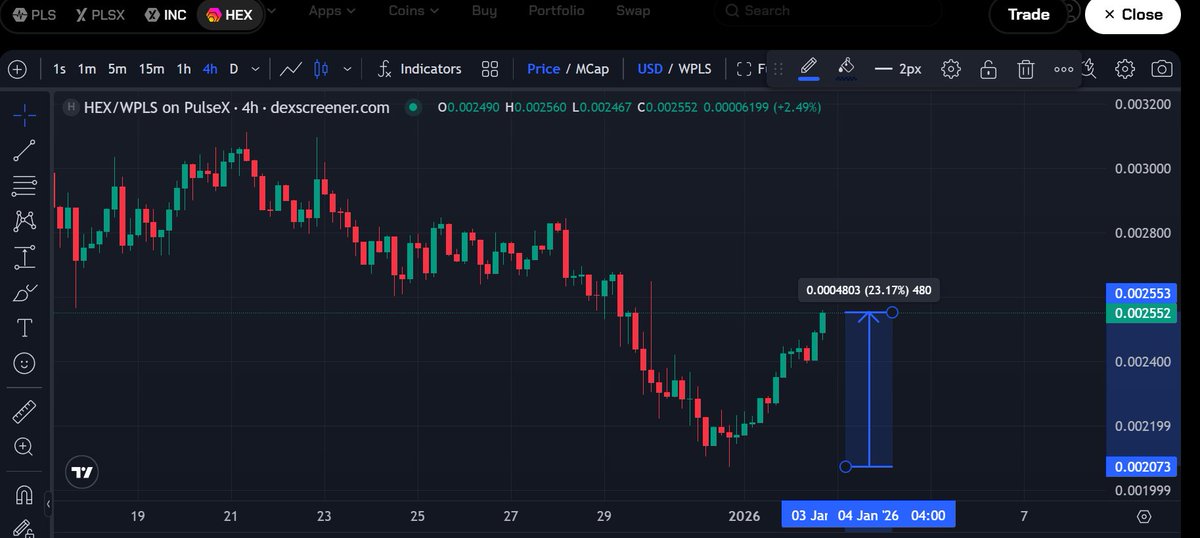1200x538 pixels.
Task: Expand the timeframe interval dropdown arrow
Action: coord(256,69)
